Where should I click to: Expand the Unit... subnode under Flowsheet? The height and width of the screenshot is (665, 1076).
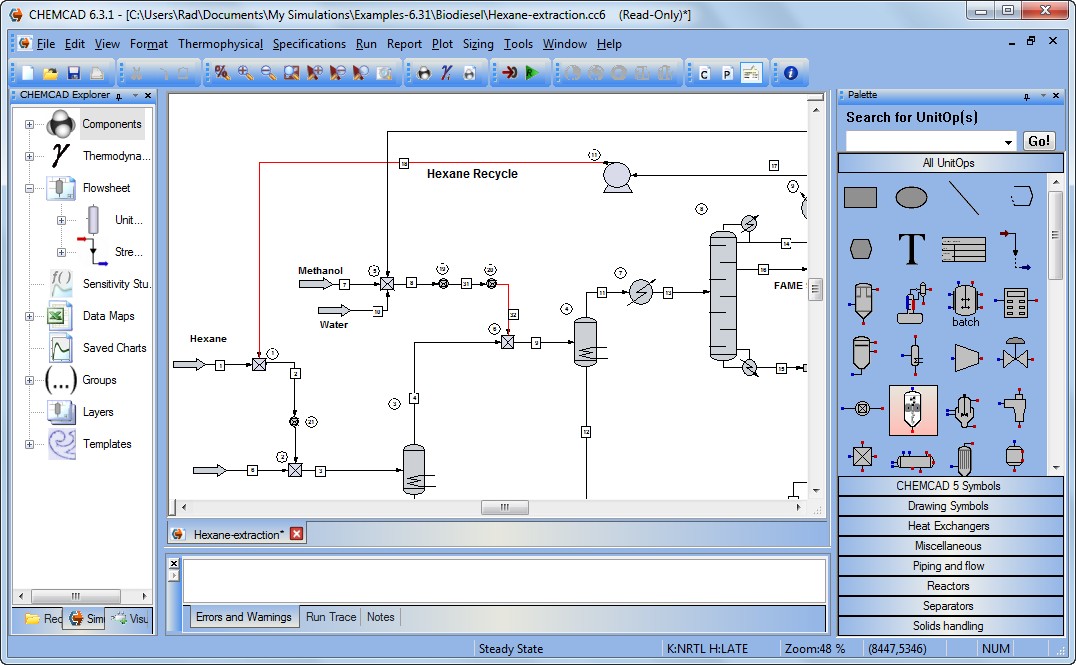click(61, 220)
